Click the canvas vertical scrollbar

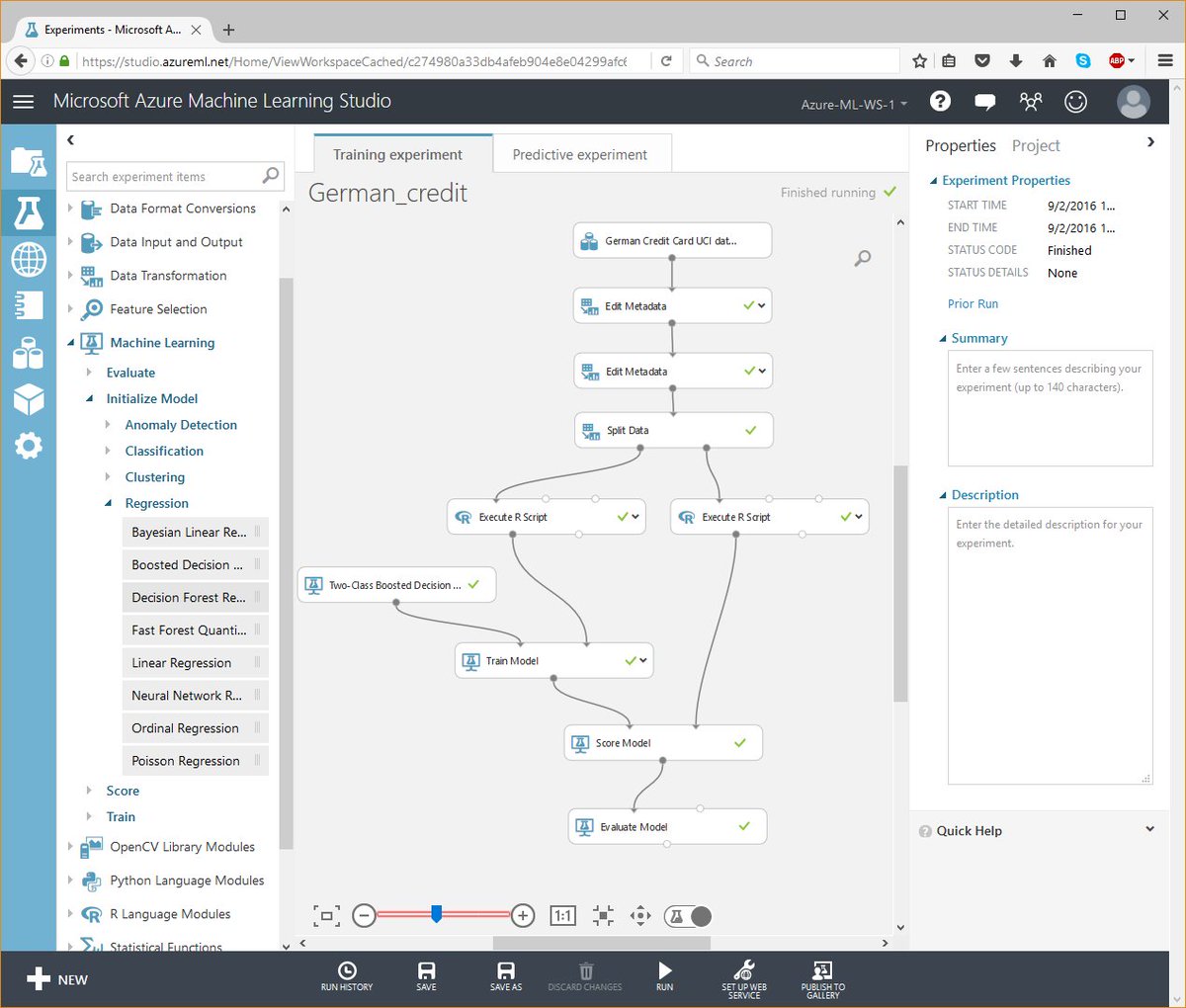pos(899,583)
